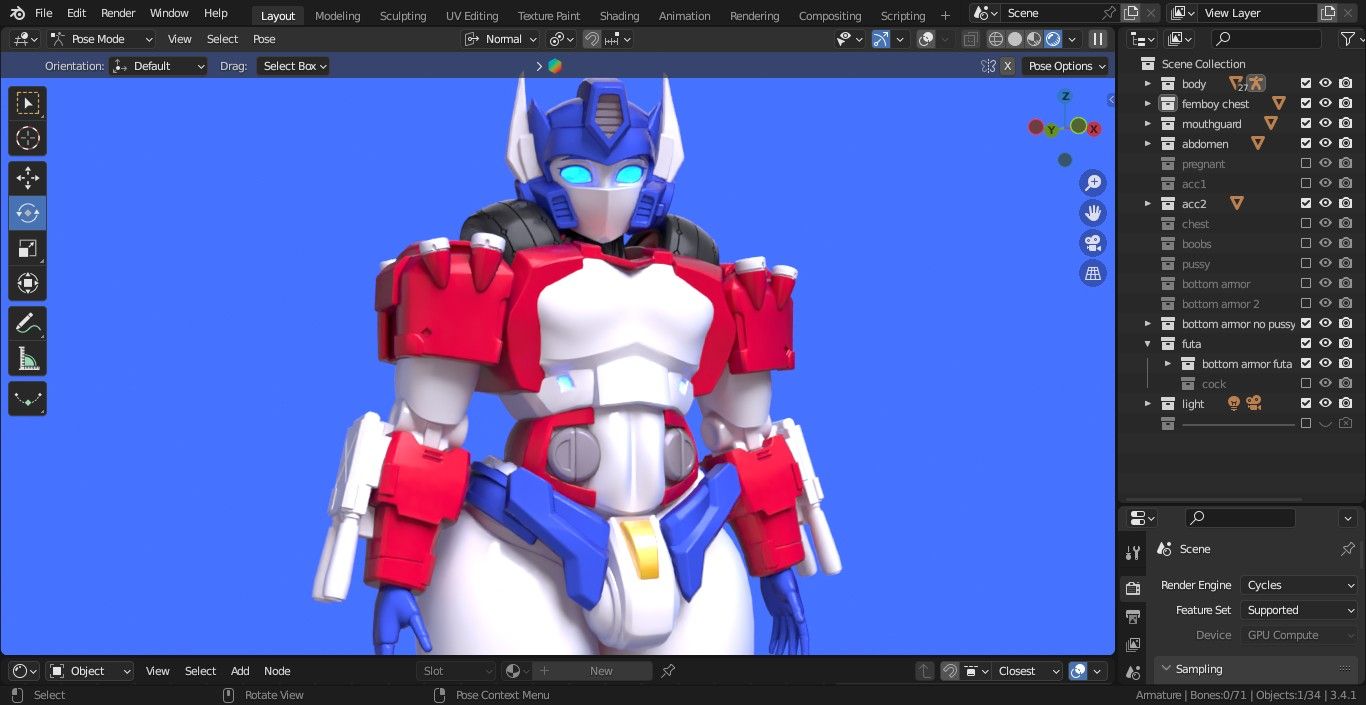Screen dimensions: 1366x705
Task: Switch to the Animation workspace tab
Action: [x=685, y=16]
